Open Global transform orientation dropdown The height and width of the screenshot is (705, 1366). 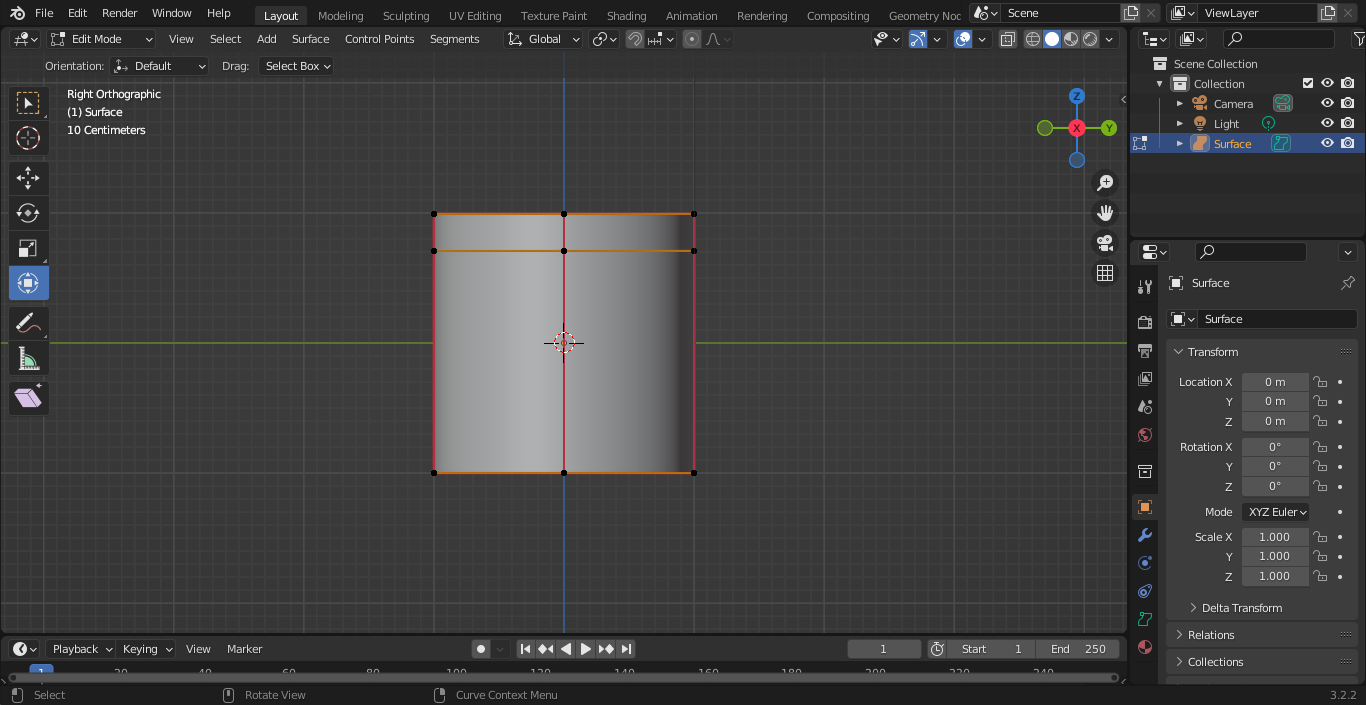(x=543, y=39)
